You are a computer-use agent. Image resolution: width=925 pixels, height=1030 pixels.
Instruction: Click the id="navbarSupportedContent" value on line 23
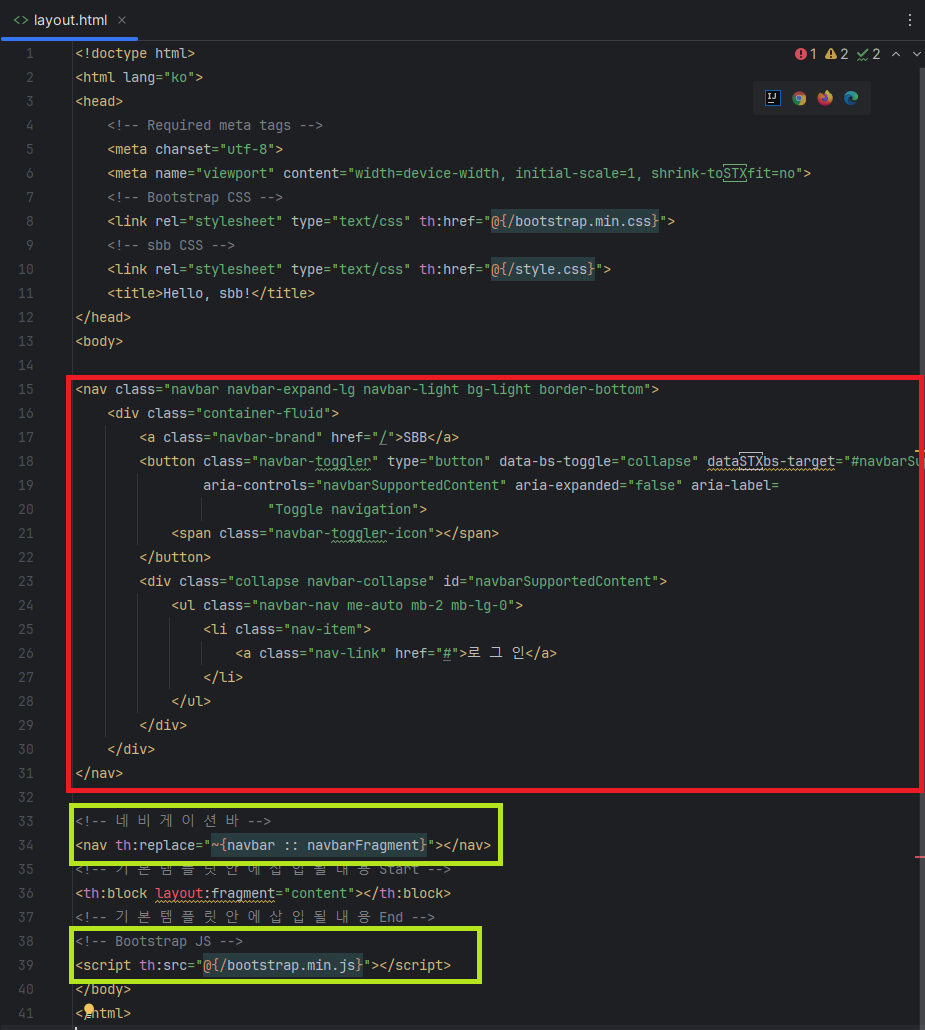click(x=563, y=581)
